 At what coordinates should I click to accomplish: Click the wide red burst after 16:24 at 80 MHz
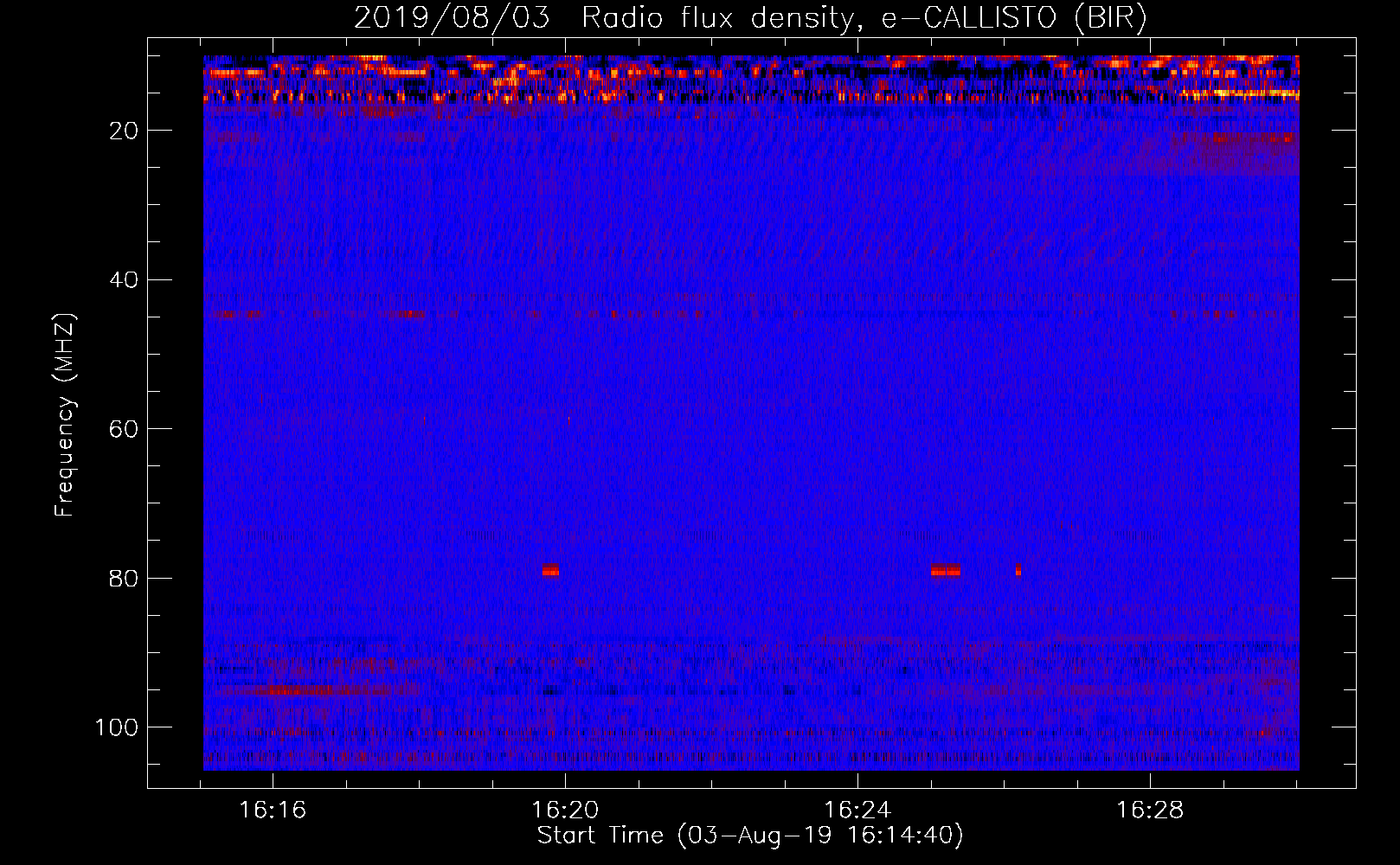946,570
